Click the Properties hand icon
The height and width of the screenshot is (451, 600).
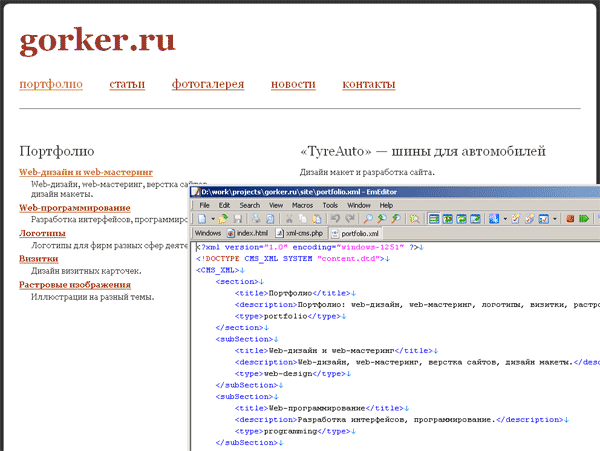tap(515, 218)
